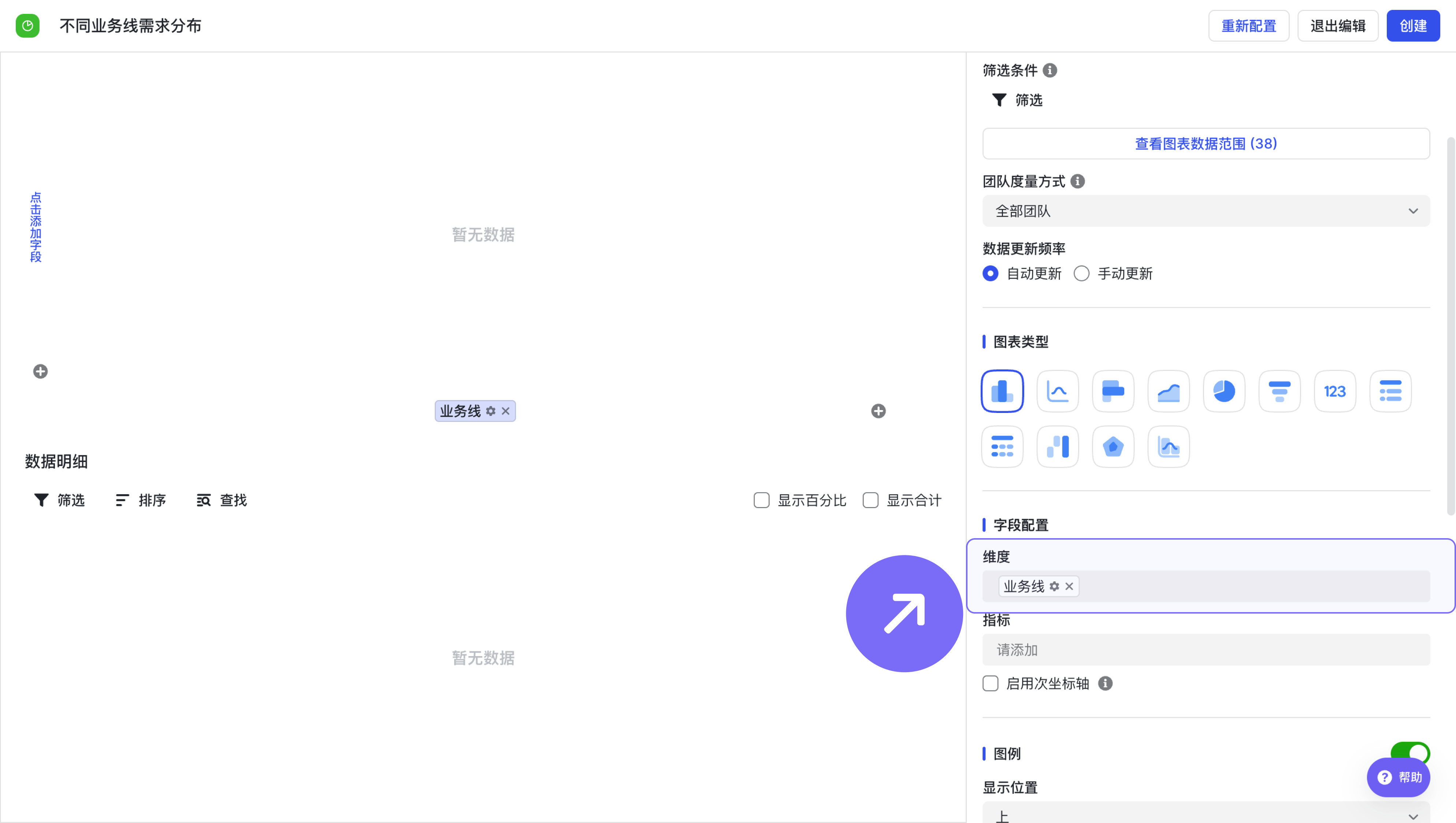Click 查看图表数据范围 (38) link
The image size is (1456, 823).
[1206, 144]
